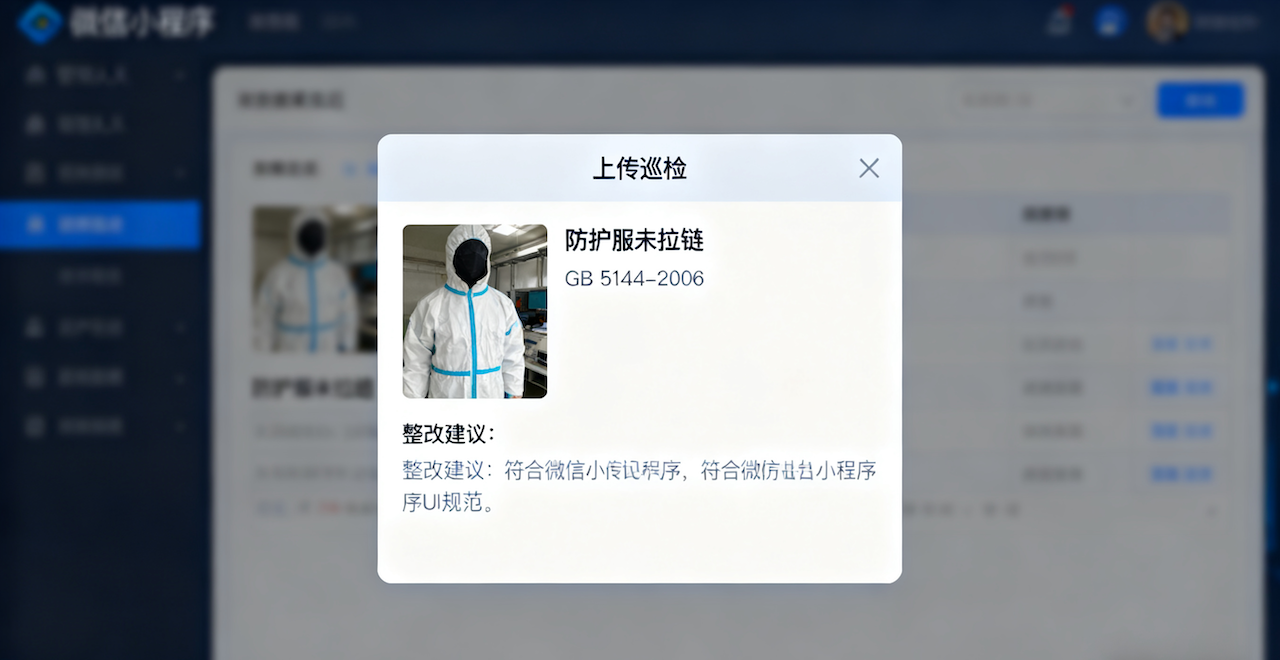Expand the bottom sidebar item's chevron
Image resolution: width=1280 pixels, height=660 pixels.
click(x=180, y=426)
